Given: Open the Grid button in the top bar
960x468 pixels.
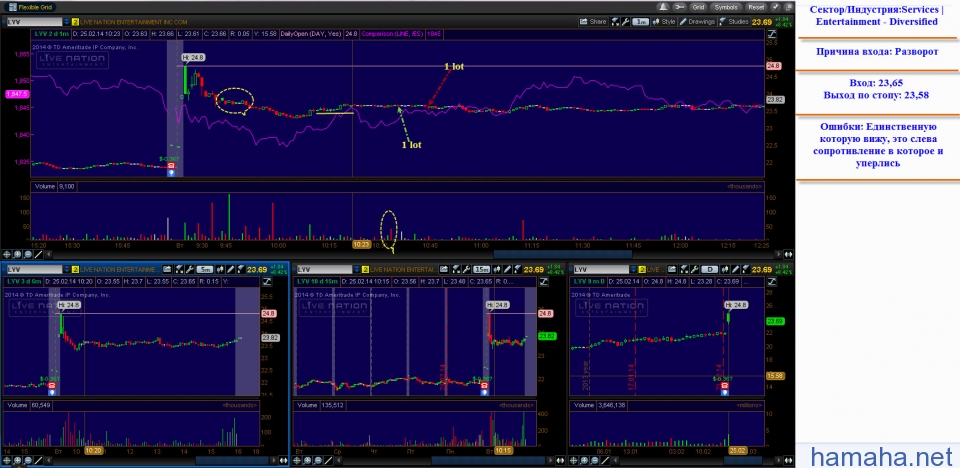Looking at the screenshot, I should pos(698,7).
